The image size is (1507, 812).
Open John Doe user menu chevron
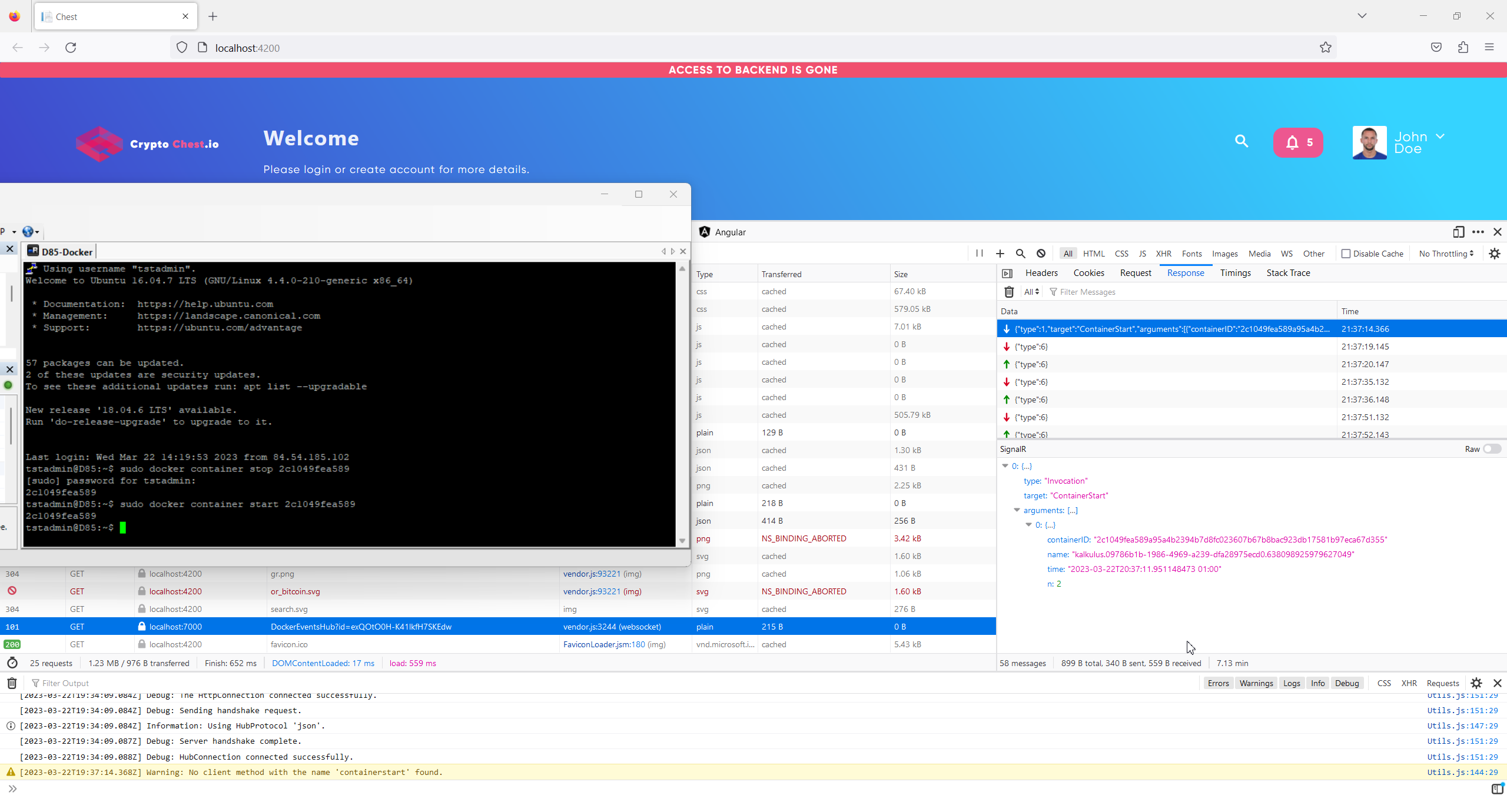[x=1440, y=137]
